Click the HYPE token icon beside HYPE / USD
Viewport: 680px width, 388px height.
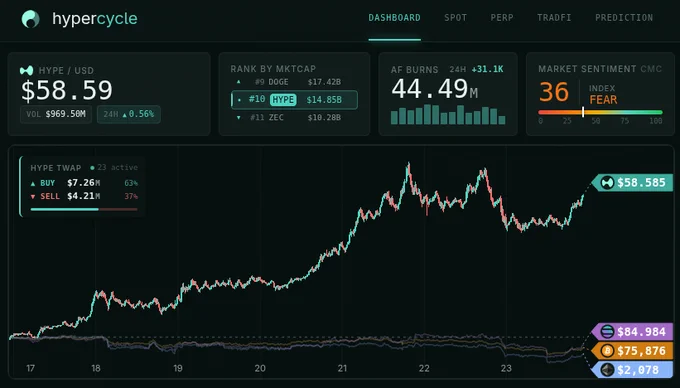(x=26, y=70)
